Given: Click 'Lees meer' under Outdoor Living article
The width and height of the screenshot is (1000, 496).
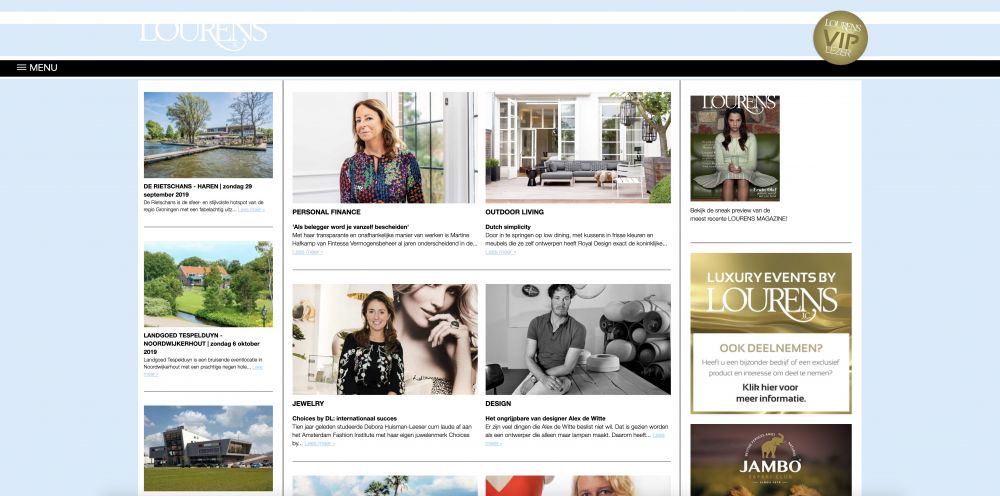Looking at the screenshot, I should tap(501, 252).
